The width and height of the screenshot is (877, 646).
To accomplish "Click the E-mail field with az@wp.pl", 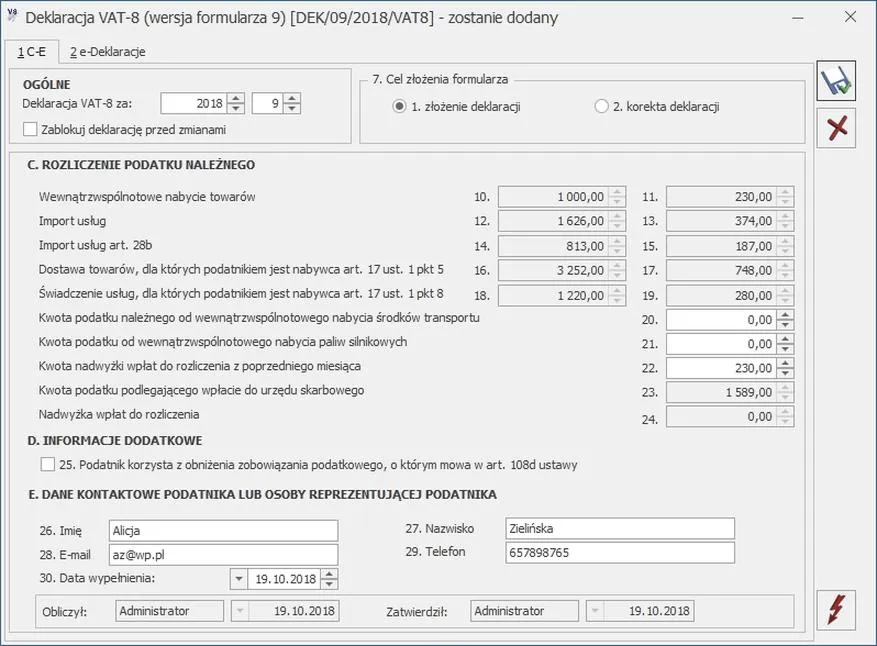I will [223, 554].
